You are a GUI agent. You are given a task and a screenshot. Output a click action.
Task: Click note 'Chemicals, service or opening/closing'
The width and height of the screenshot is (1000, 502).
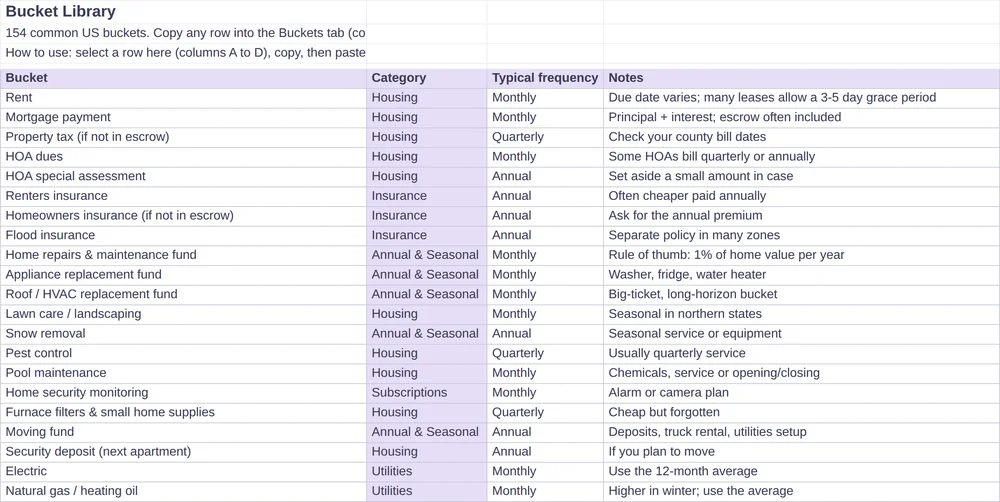point(802,373)
